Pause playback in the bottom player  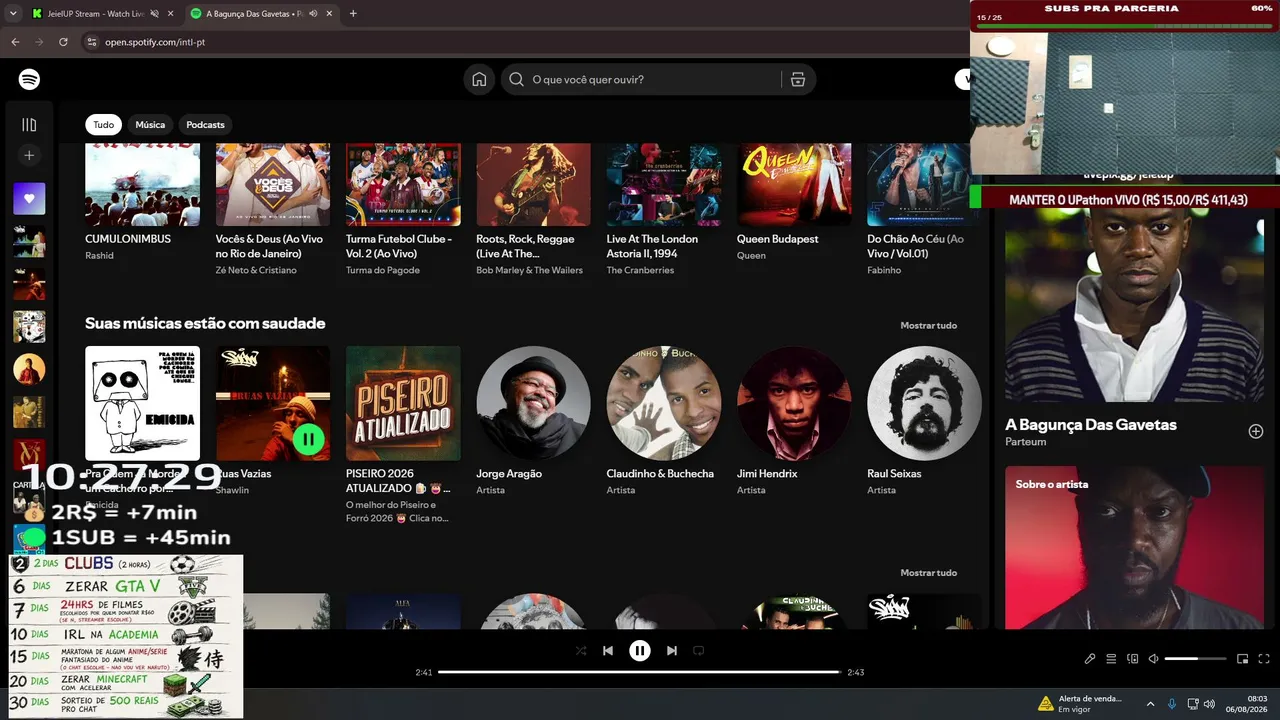pyautogui.click(x=640, y=651)
